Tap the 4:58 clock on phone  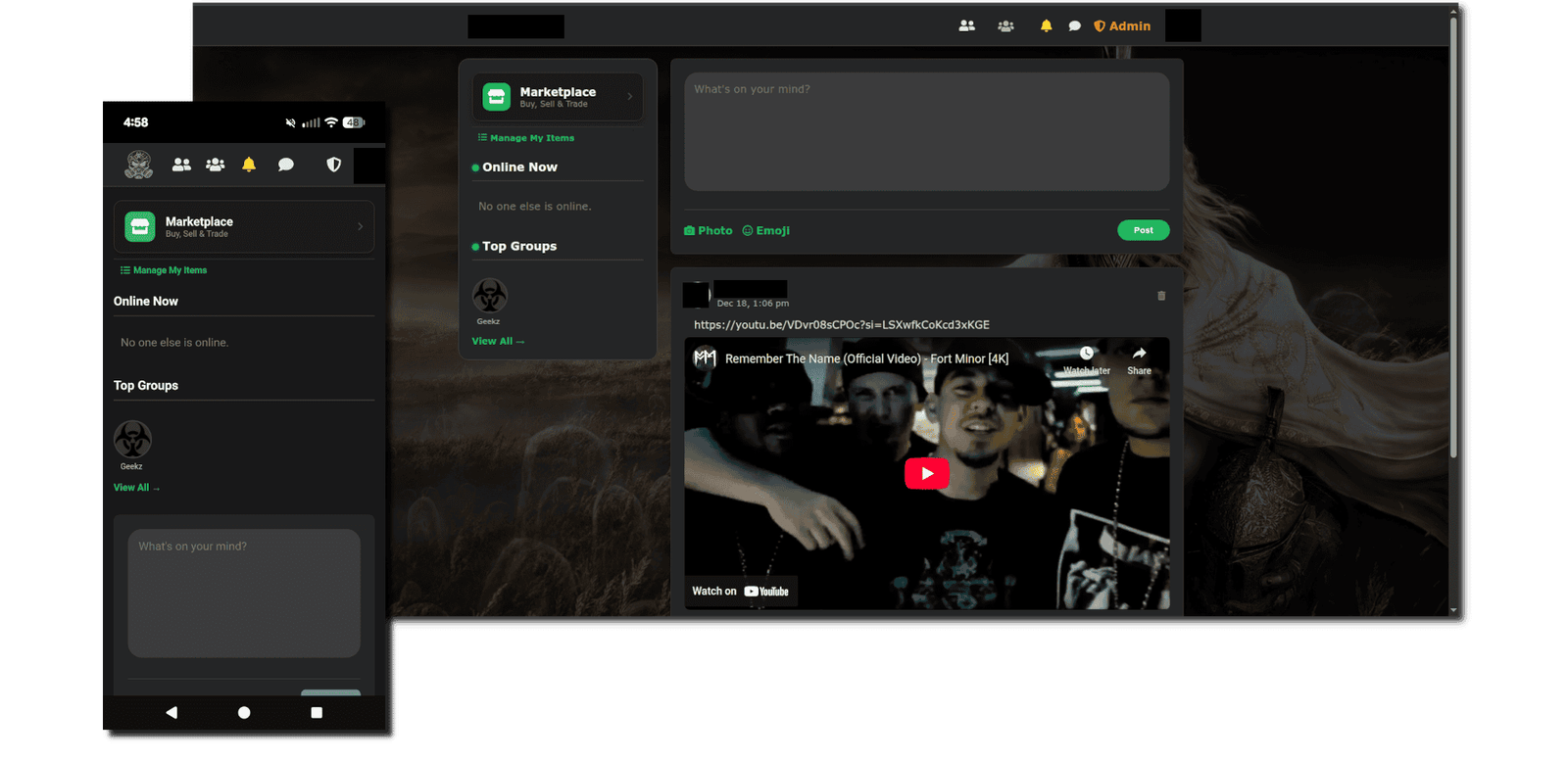135,122
